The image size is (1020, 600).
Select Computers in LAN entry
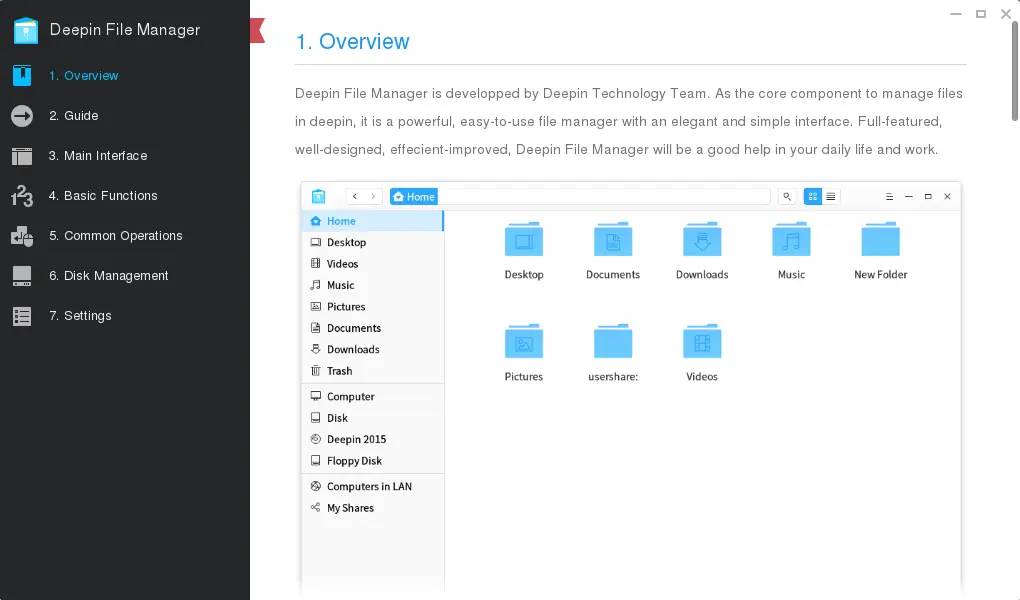[373, 486]
